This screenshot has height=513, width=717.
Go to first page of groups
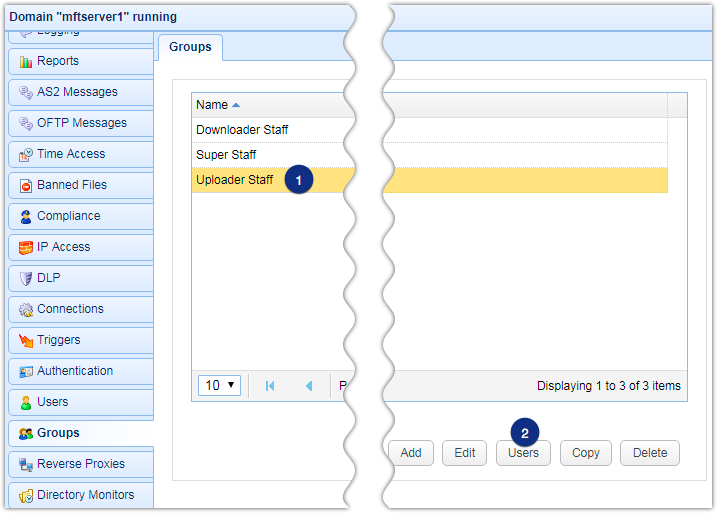[270, 386]
